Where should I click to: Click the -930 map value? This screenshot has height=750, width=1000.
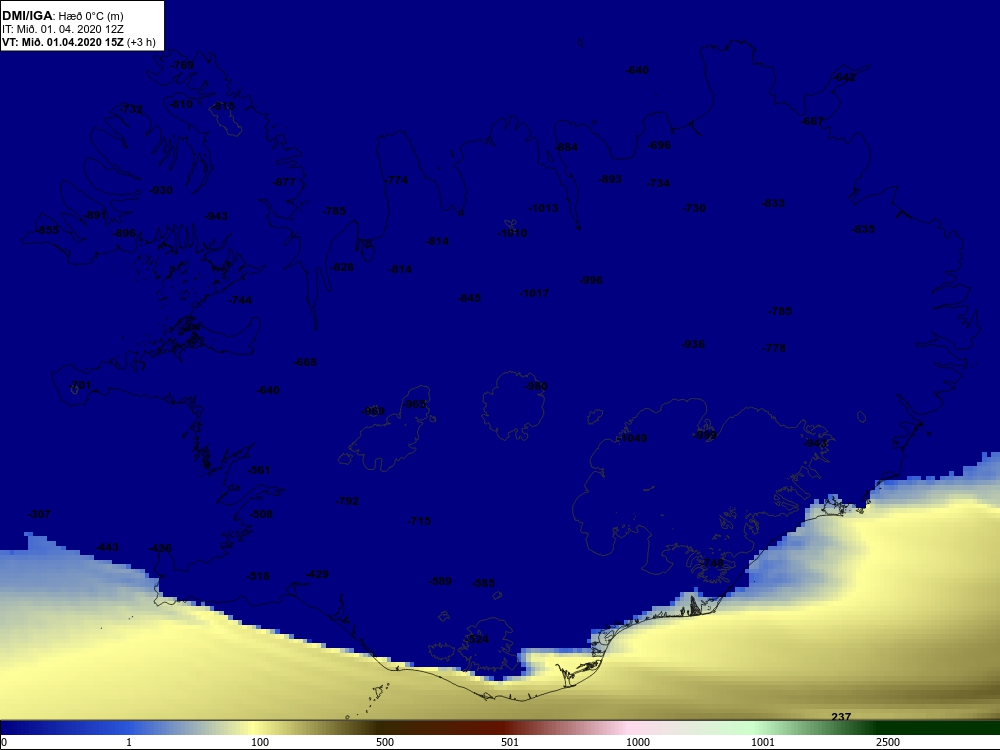pos(161,190)
